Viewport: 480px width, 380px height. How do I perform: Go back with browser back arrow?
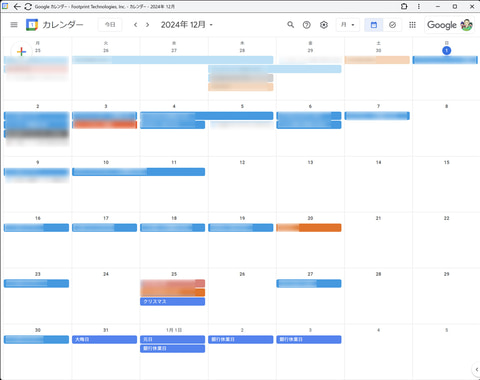[17, 6]
